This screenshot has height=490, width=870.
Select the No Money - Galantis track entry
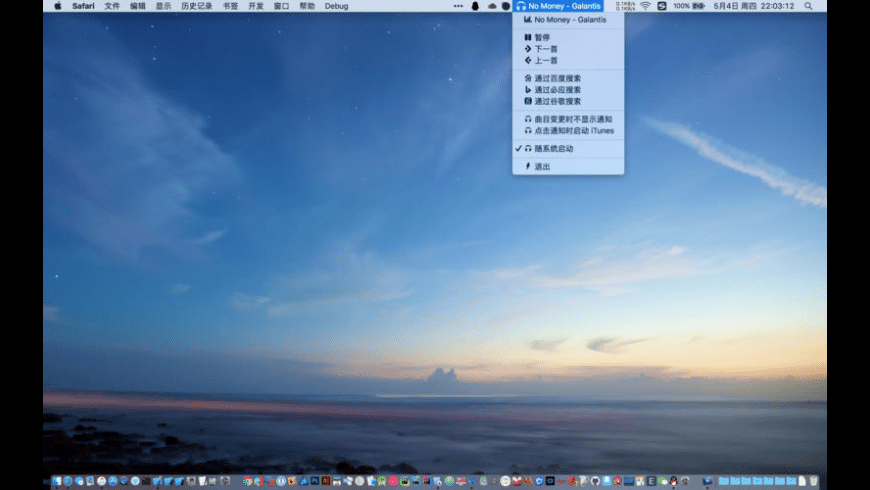pyautogui.click(x=570, y=19)
